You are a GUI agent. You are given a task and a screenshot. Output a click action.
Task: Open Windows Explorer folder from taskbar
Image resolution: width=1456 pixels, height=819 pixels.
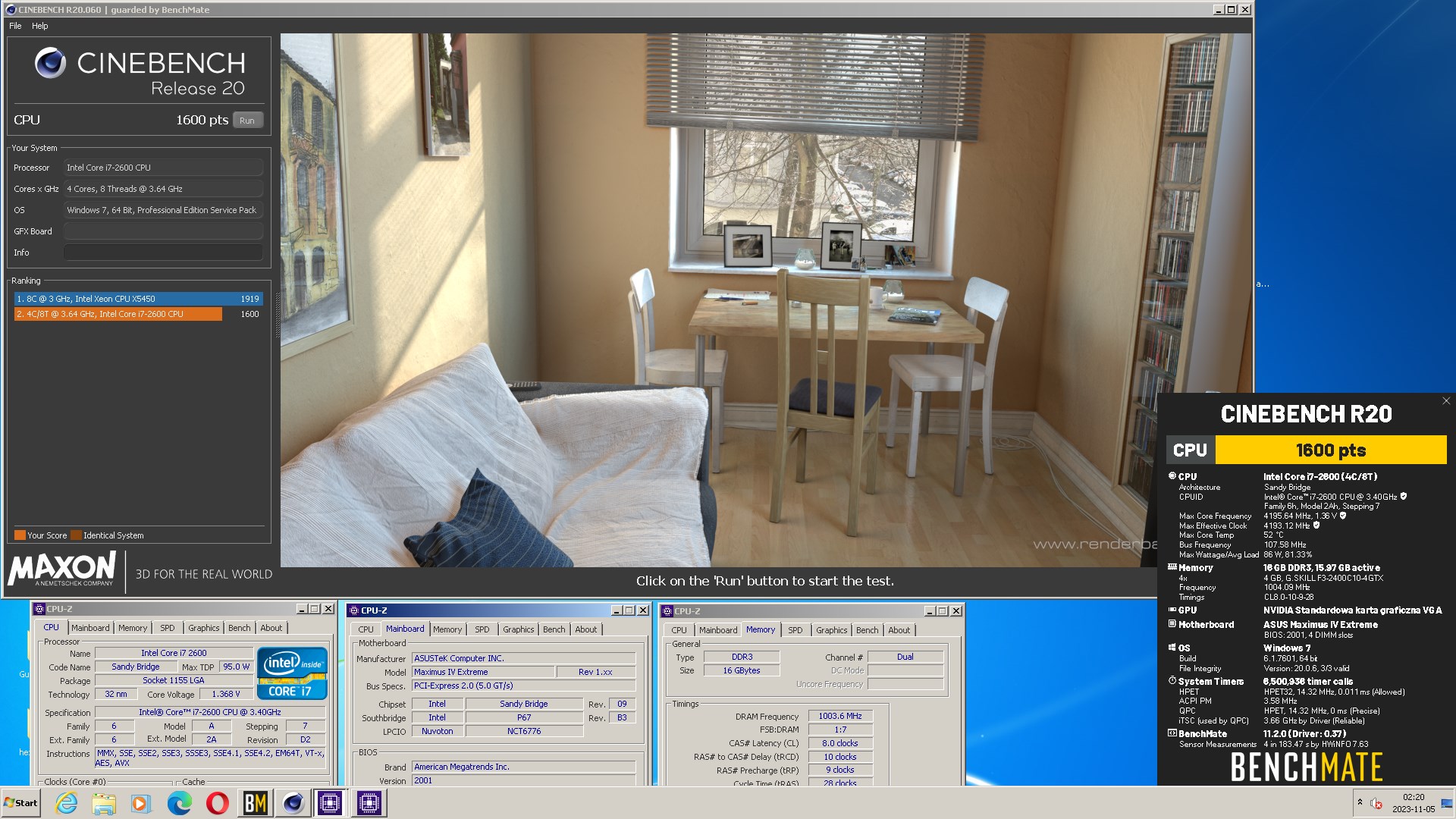click(104, 803)
